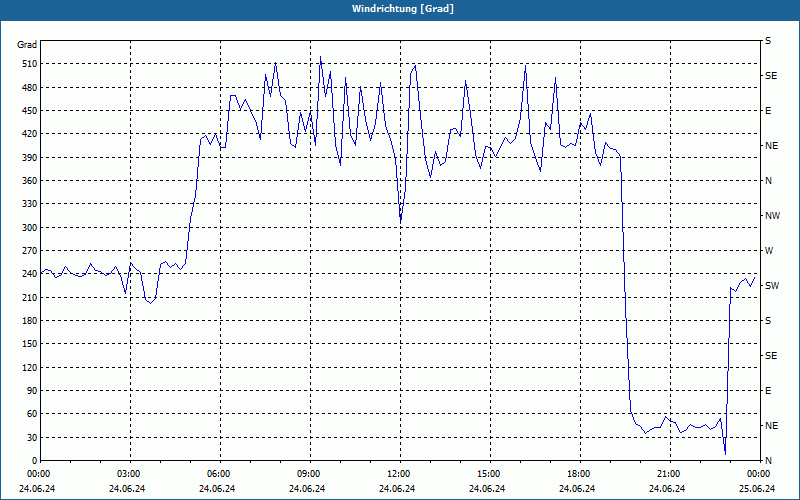Viewport: 800px width, 500px height.
Task: Click the 03:00 time label
Action: click(x=127, y=474)
